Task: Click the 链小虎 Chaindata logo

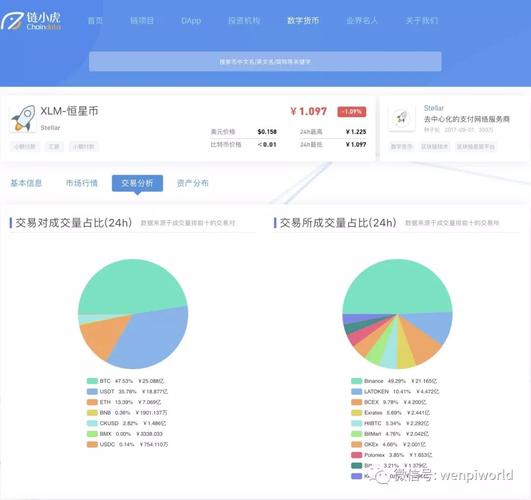Action: tap(31, 21)
